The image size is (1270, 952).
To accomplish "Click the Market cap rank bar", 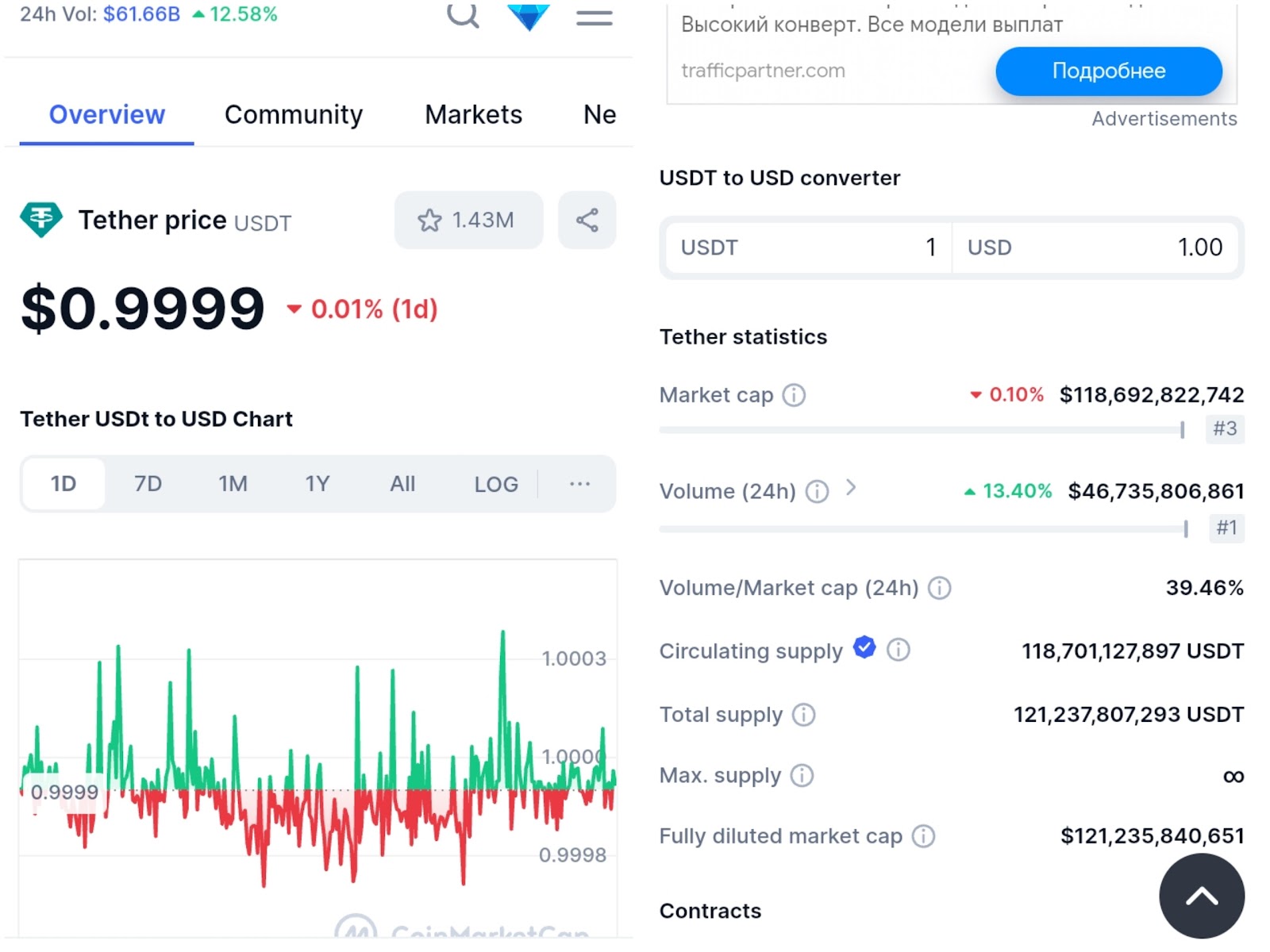I will tap(921, 430).
